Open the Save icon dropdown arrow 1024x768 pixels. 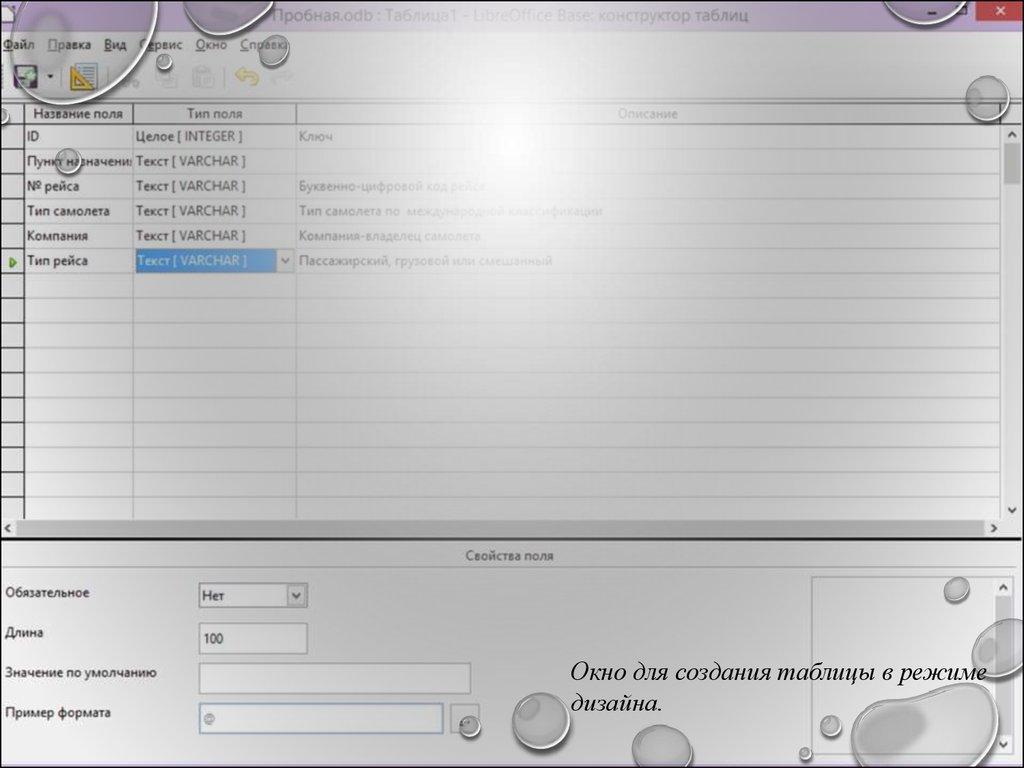click(50, 77)
